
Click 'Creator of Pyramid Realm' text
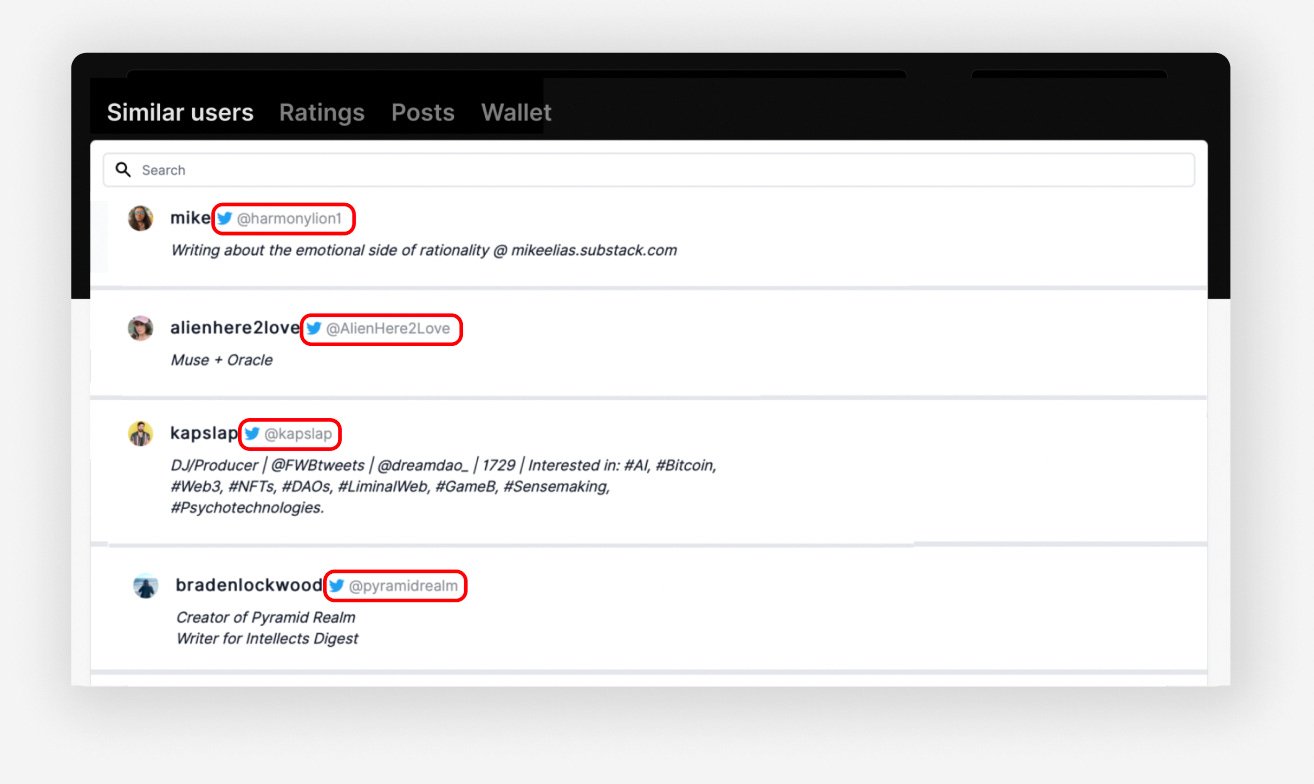[266, 617]
